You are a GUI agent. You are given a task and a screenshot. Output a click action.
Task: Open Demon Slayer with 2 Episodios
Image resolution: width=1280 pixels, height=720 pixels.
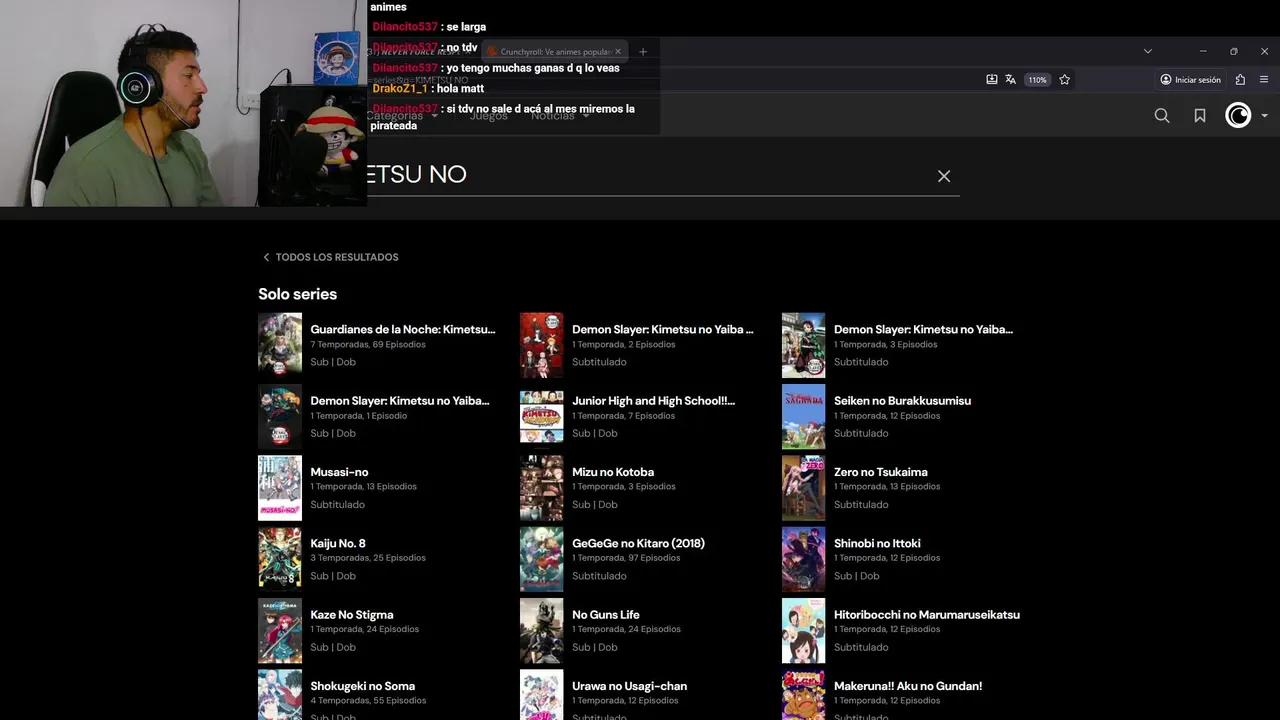tap(663, 329)
